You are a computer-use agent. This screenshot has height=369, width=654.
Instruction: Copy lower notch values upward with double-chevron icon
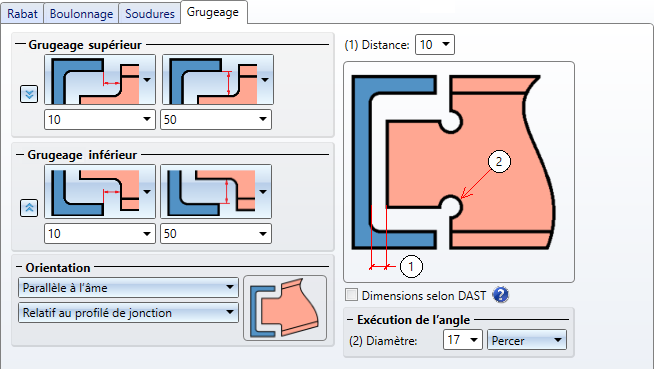[29, 208]
